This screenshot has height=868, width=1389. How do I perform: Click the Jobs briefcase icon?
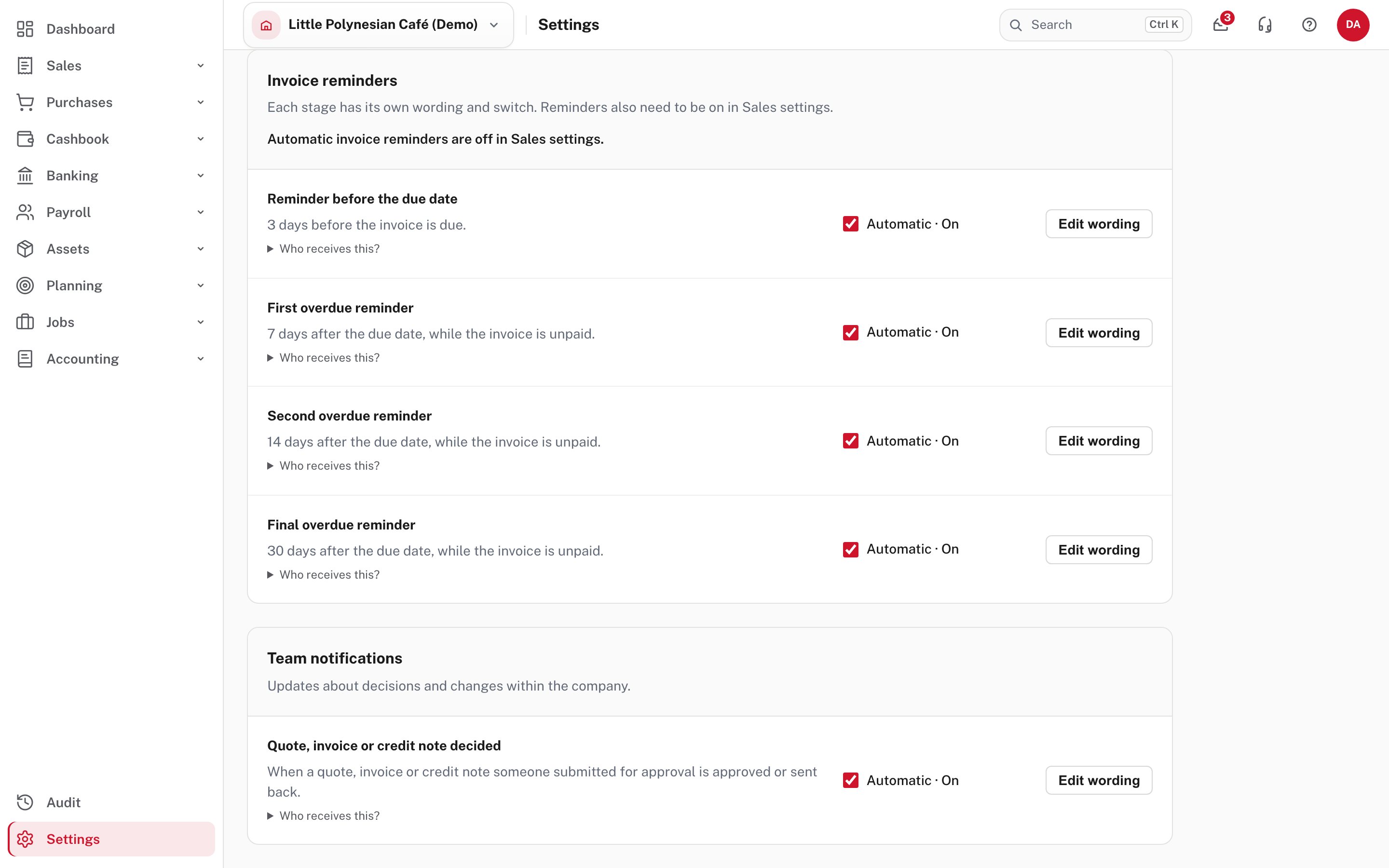(25, 322)
